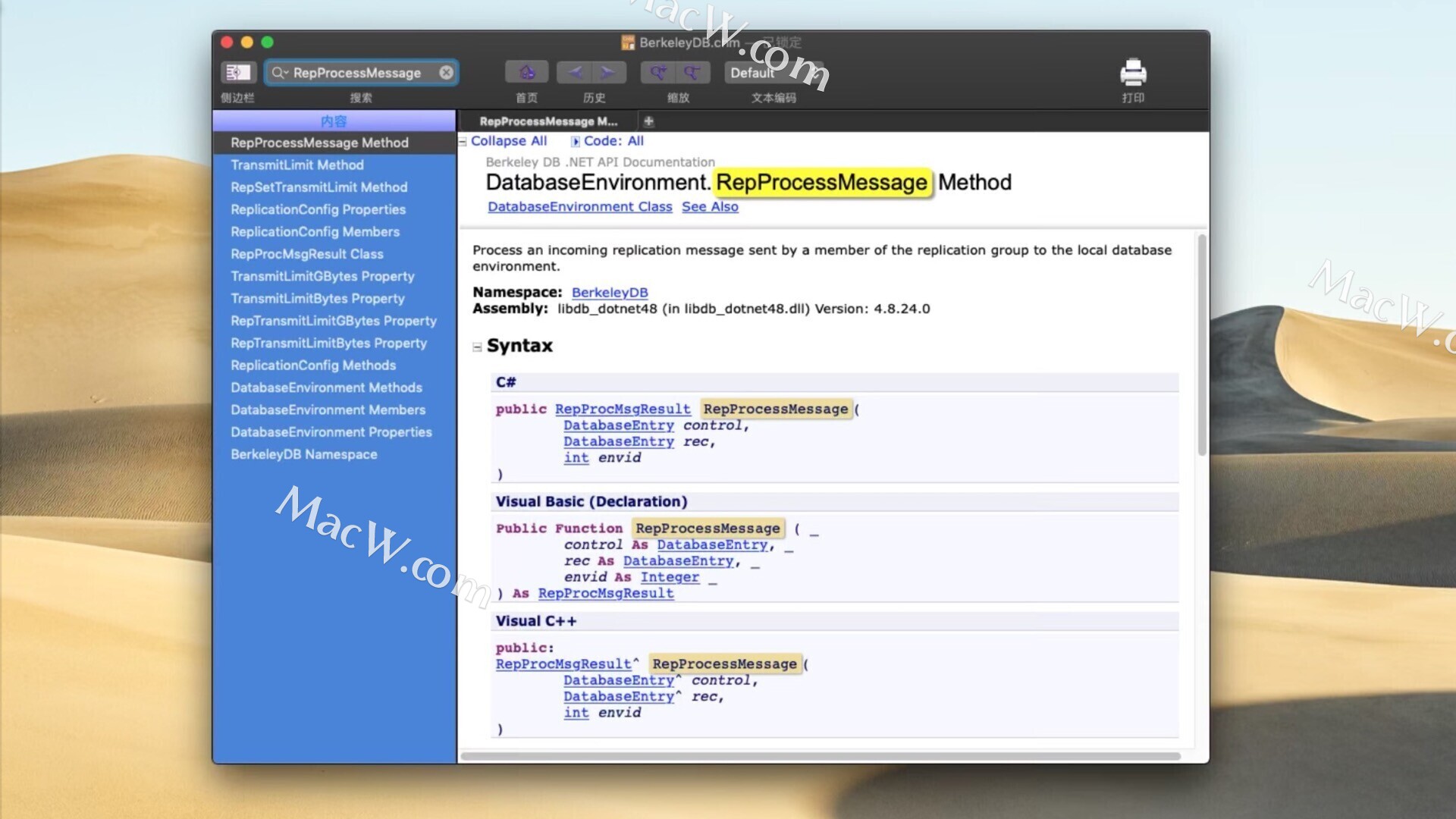Open DatabaseEnvironment Methods entry

(334, 388)
